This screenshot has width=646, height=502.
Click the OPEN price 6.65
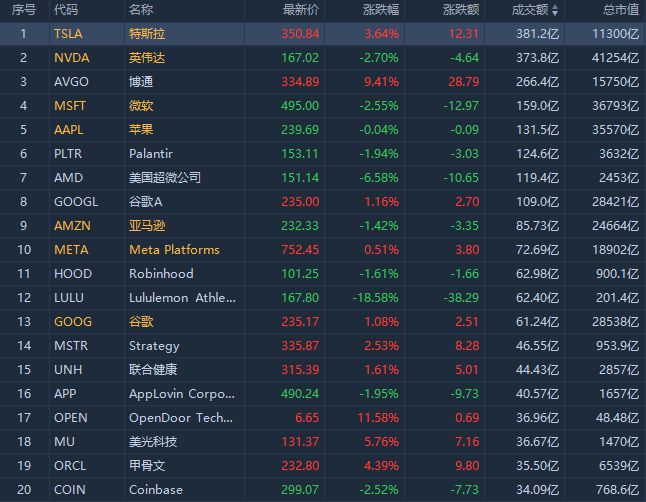pyautogui.click(x=307, y=418)
